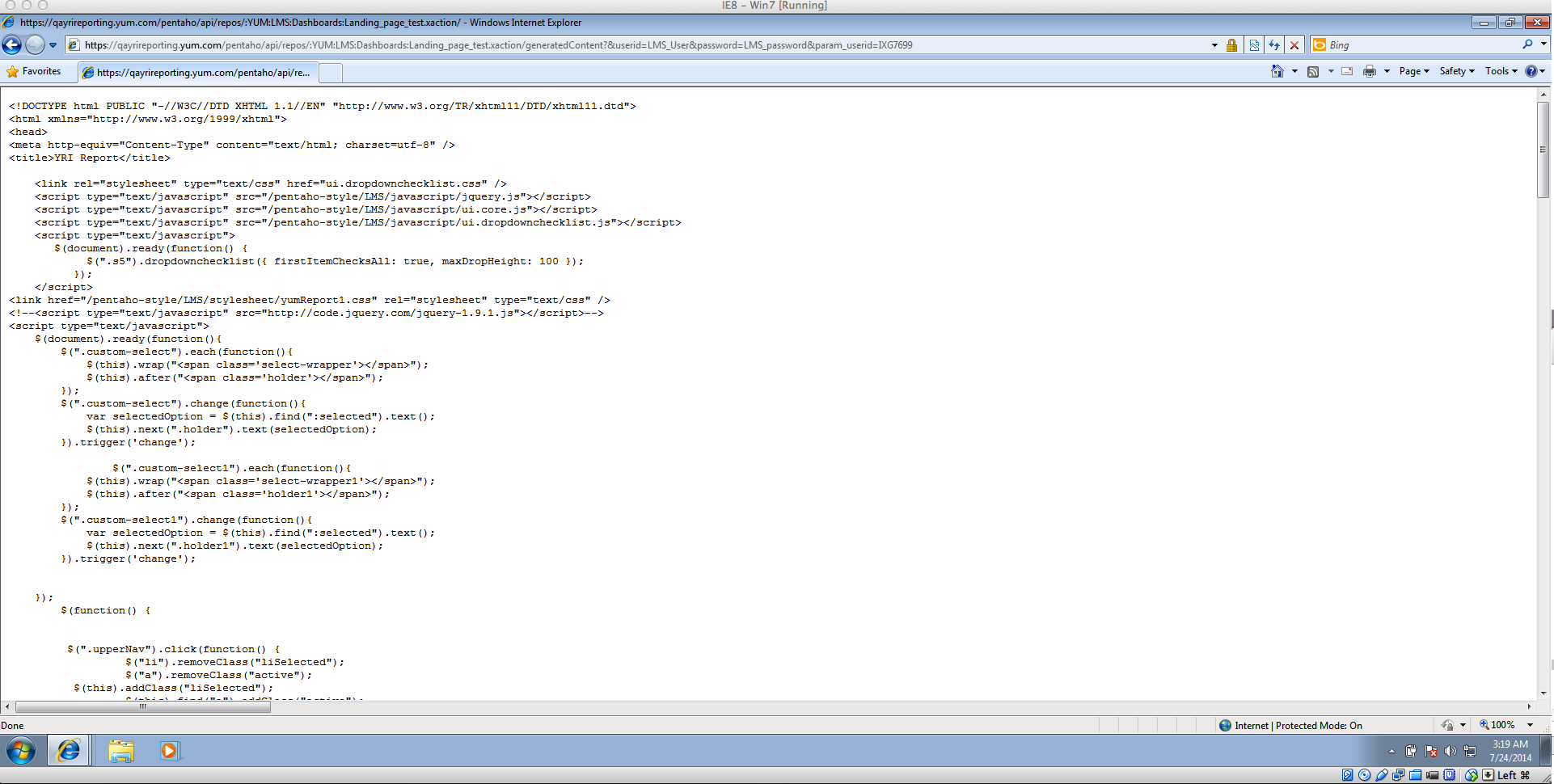Stop loading with the red X icon
Image resolution: width=1554 pixels, height=784 pixels.
(1294, 45)
